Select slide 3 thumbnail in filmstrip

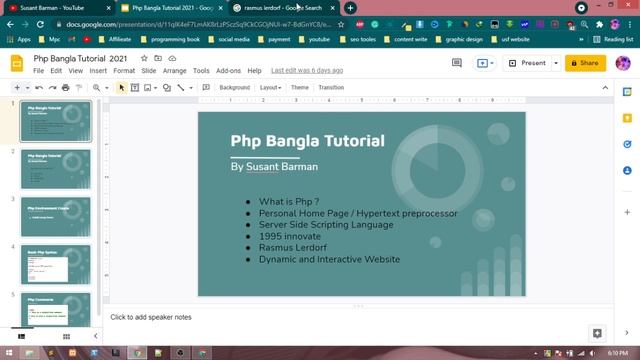[x=56, y=217]
